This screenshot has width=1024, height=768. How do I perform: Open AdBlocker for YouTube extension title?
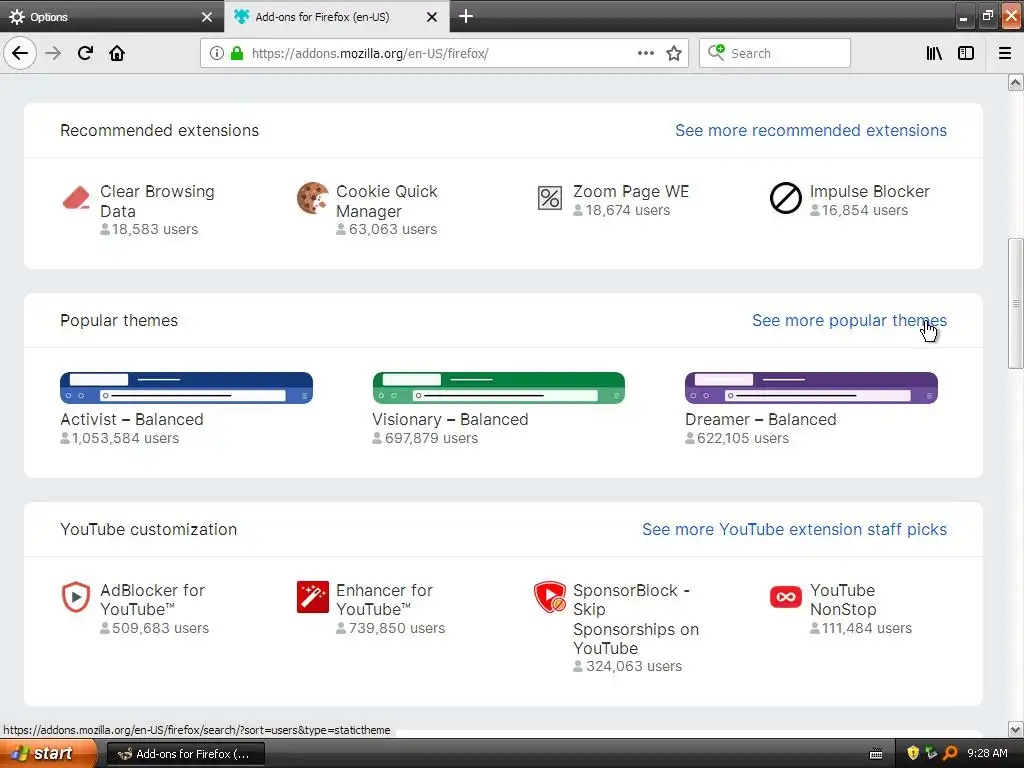pos(152,600)
